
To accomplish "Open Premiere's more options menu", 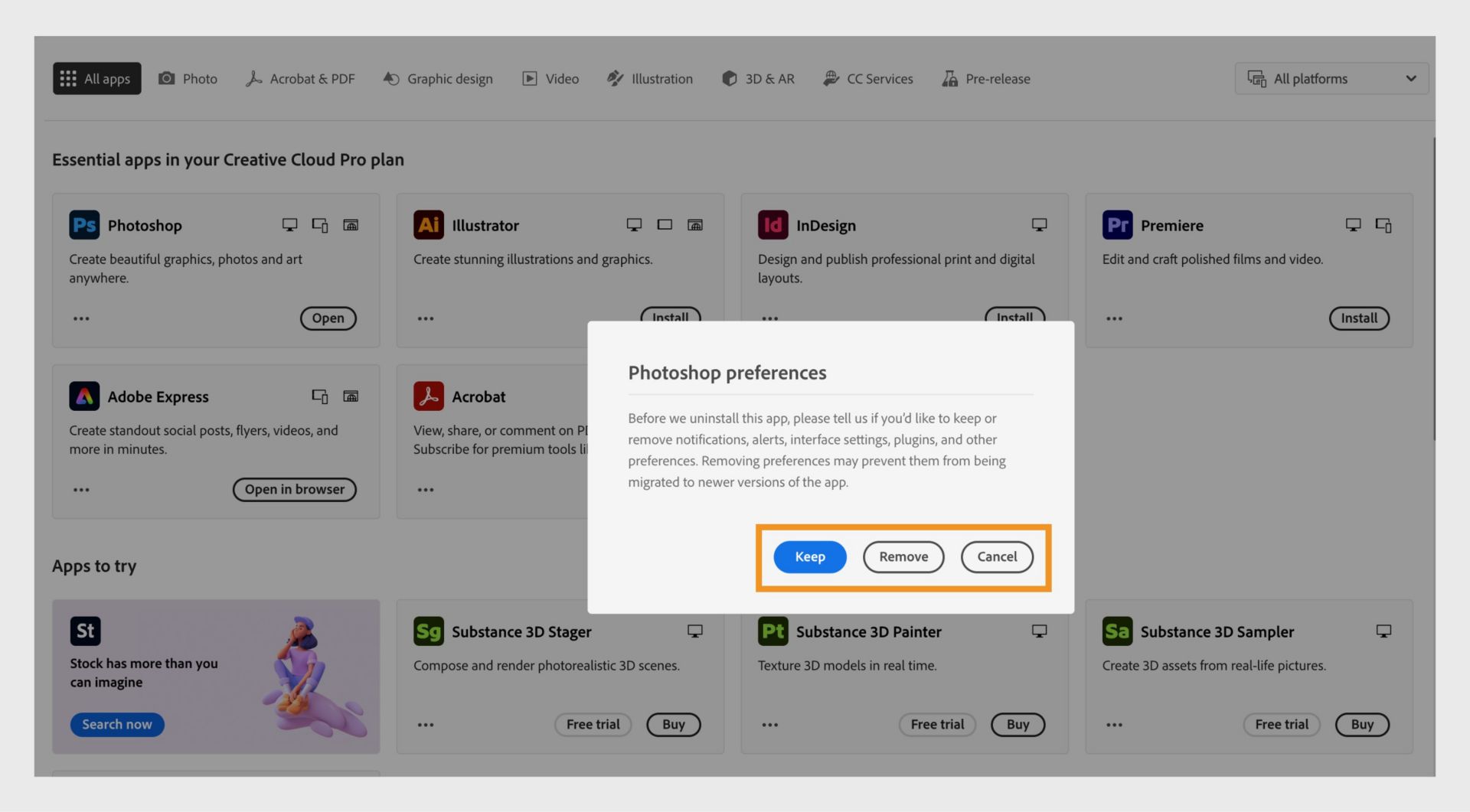I will pos(1115,318).
